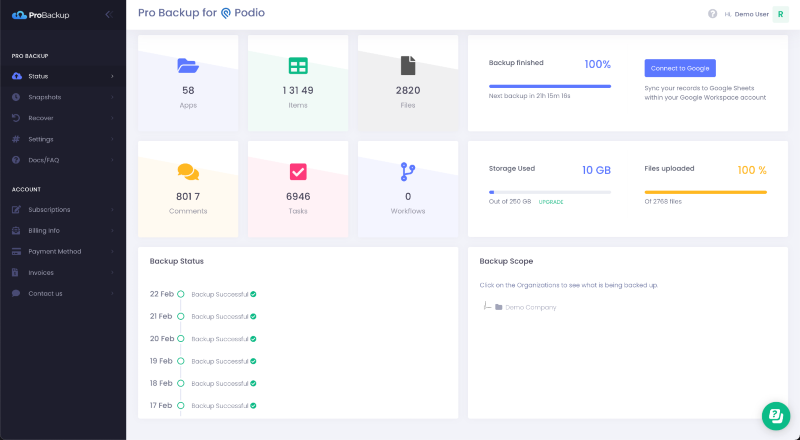Click the Items table icon
Screen dimensions: 800x440
tap(298, 66)
